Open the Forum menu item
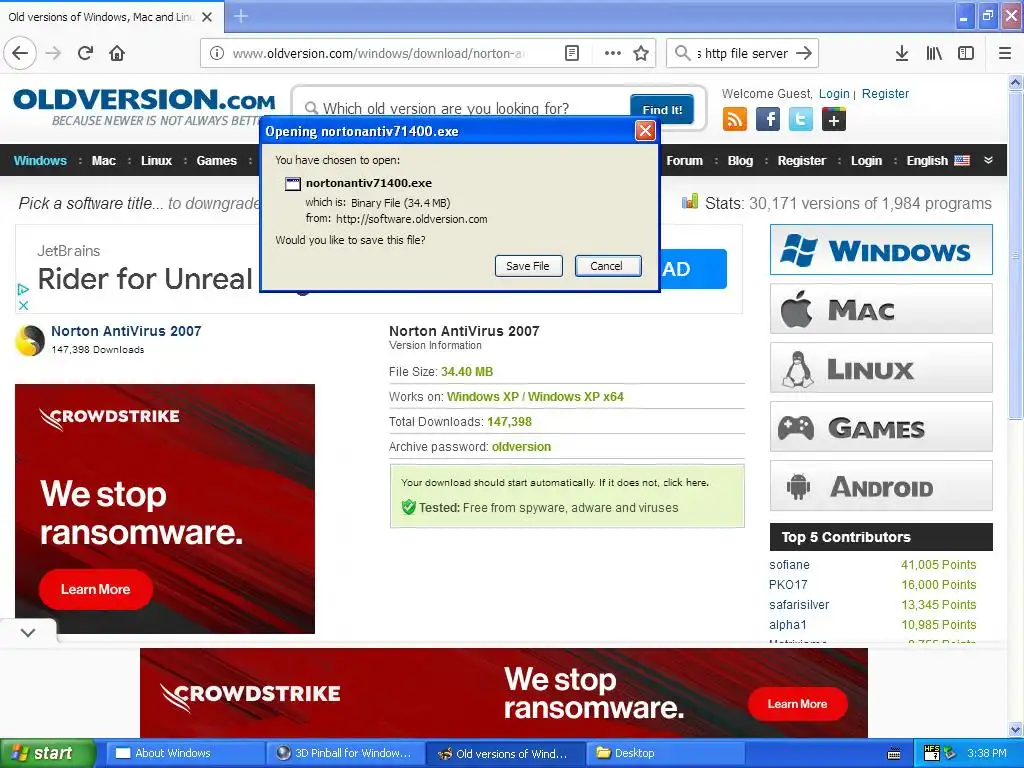1024x768 pixels. 684,161
